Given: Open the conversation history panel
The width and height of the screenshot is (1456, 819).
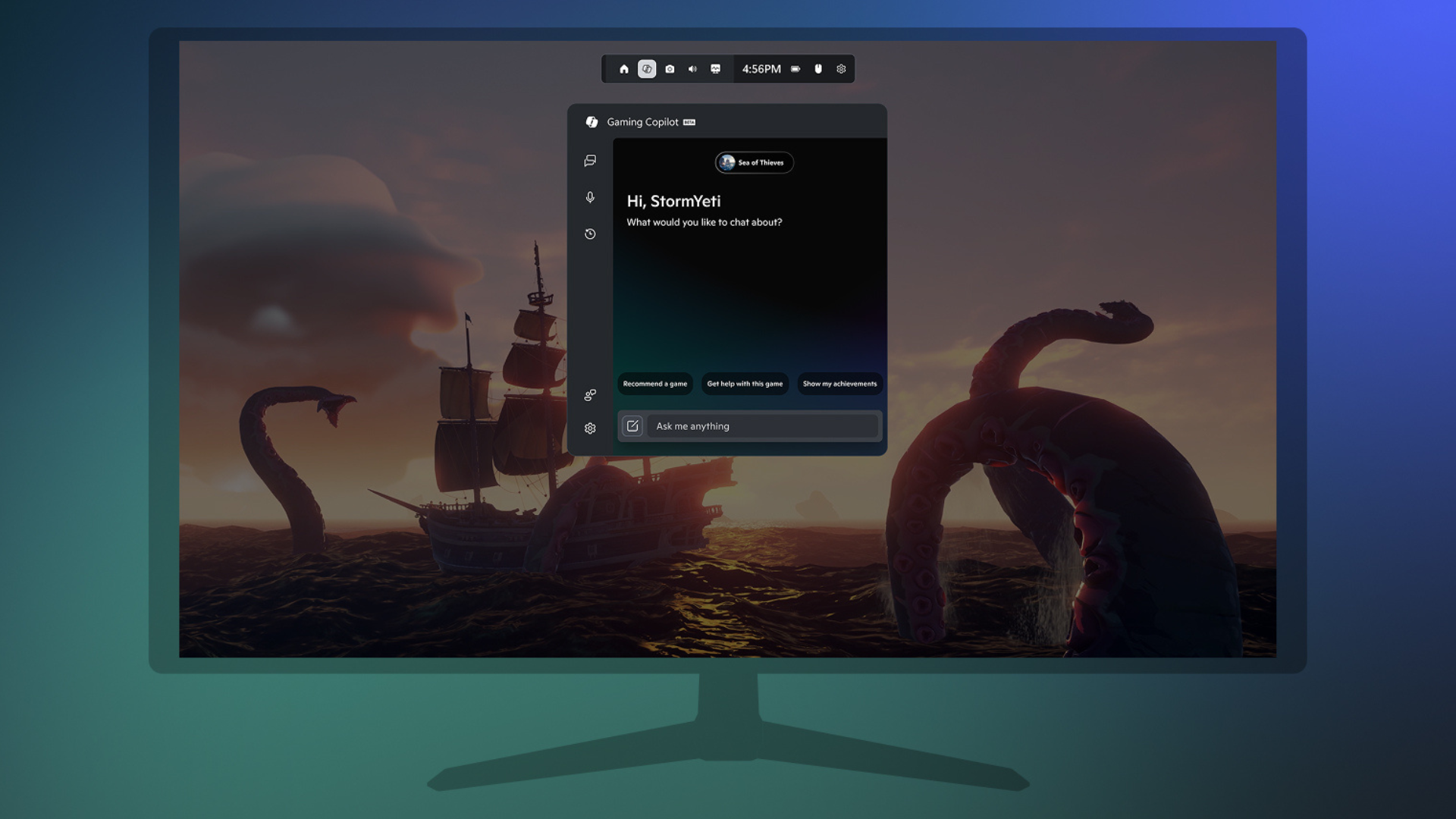Looking at the screenshot, I should (589, 233).
